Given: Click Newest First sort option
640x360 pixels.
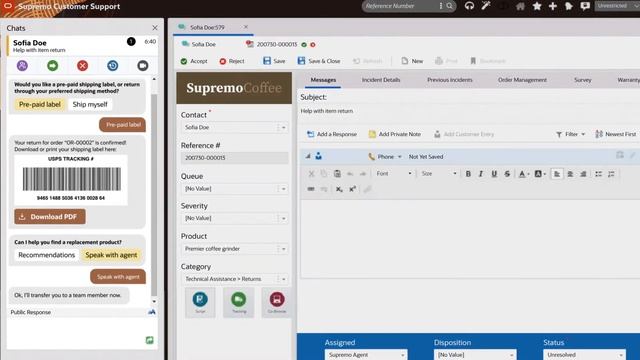Looking at the screenshot, I should coord(616,134).
